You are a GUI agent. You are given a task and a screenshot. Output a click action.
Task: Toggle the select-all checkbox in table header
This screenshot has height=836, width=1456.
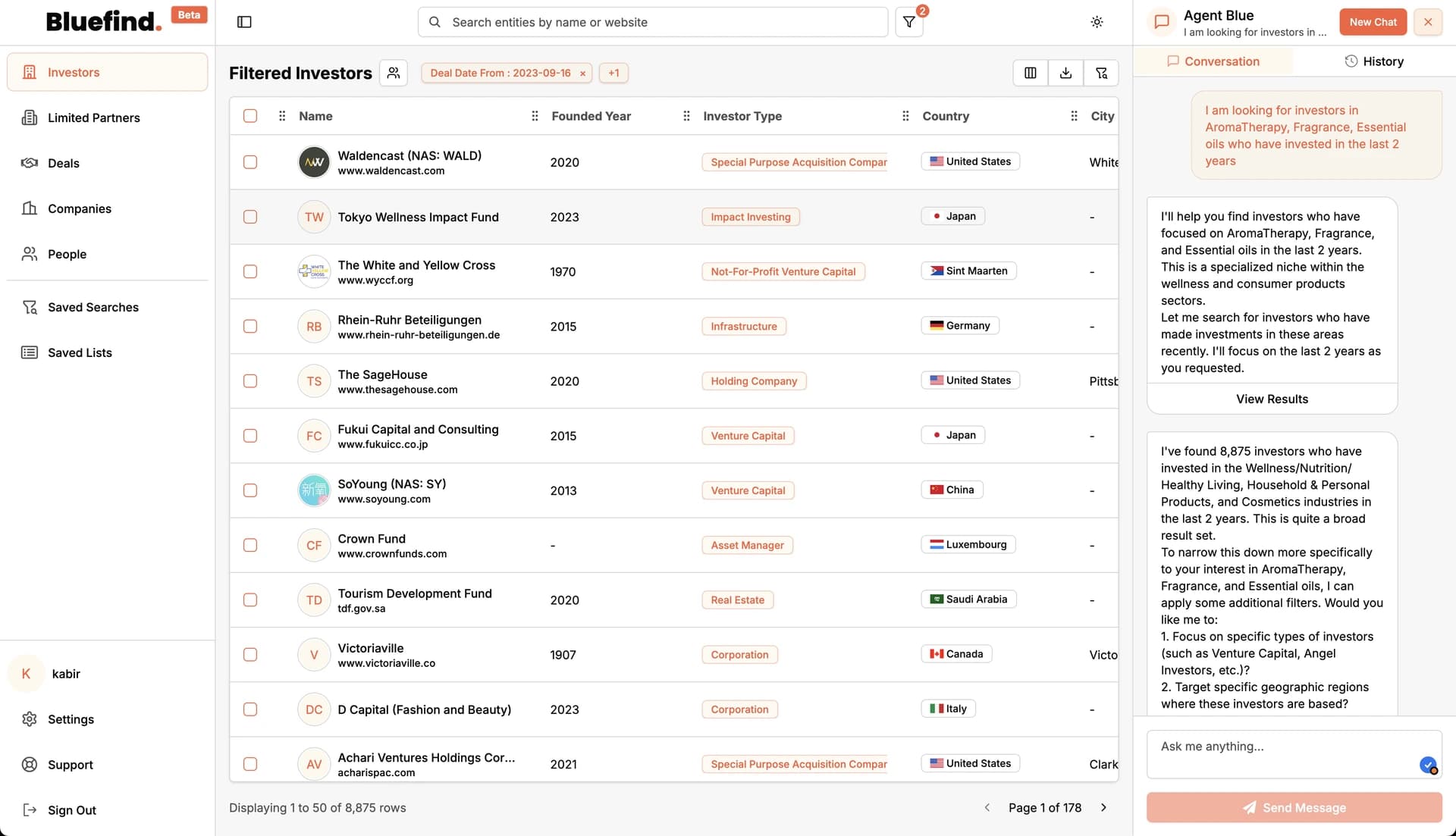250,116
